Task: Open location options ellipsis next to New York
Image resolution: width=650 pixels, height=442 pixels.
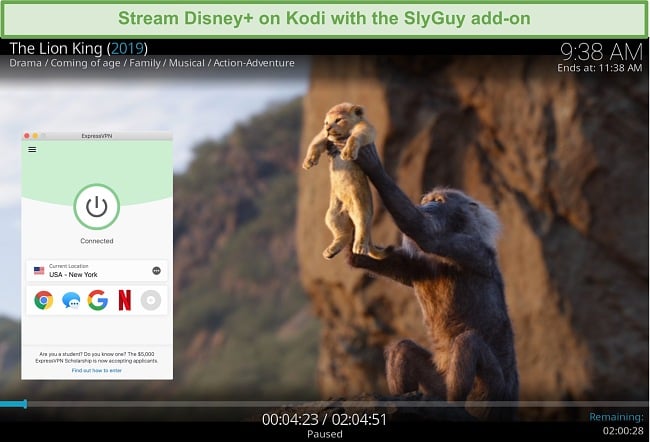Action: point(156,271)
